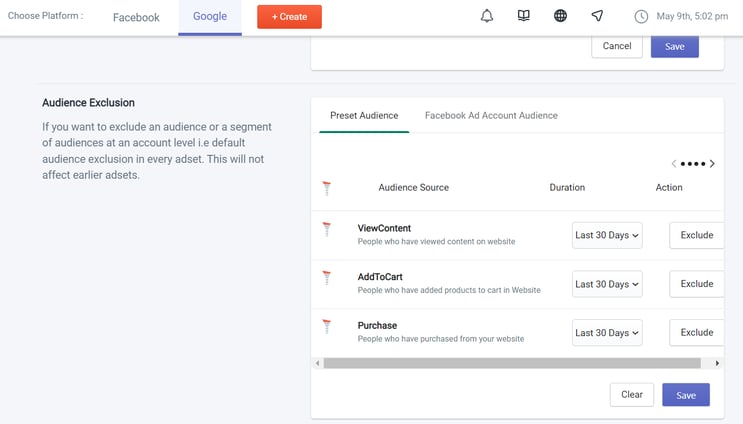
Task: Click the orange Create button
Action: [x=289, y=17]
